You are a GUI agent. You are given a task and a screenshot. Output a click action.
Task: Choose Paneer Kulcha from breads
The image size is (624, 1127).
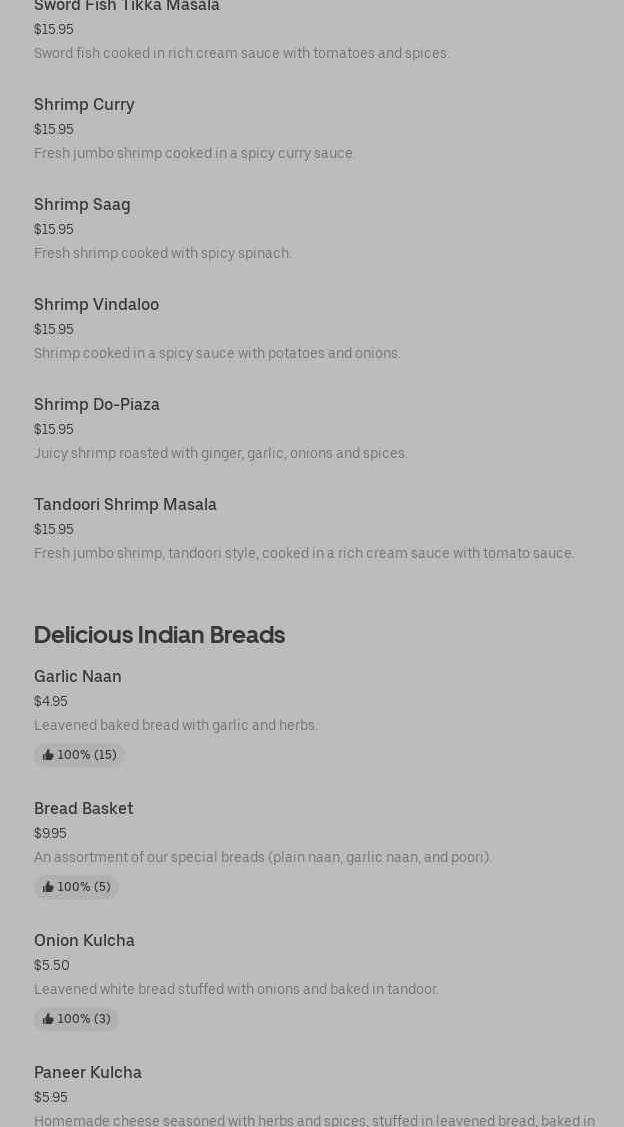tap(88, 1073)
